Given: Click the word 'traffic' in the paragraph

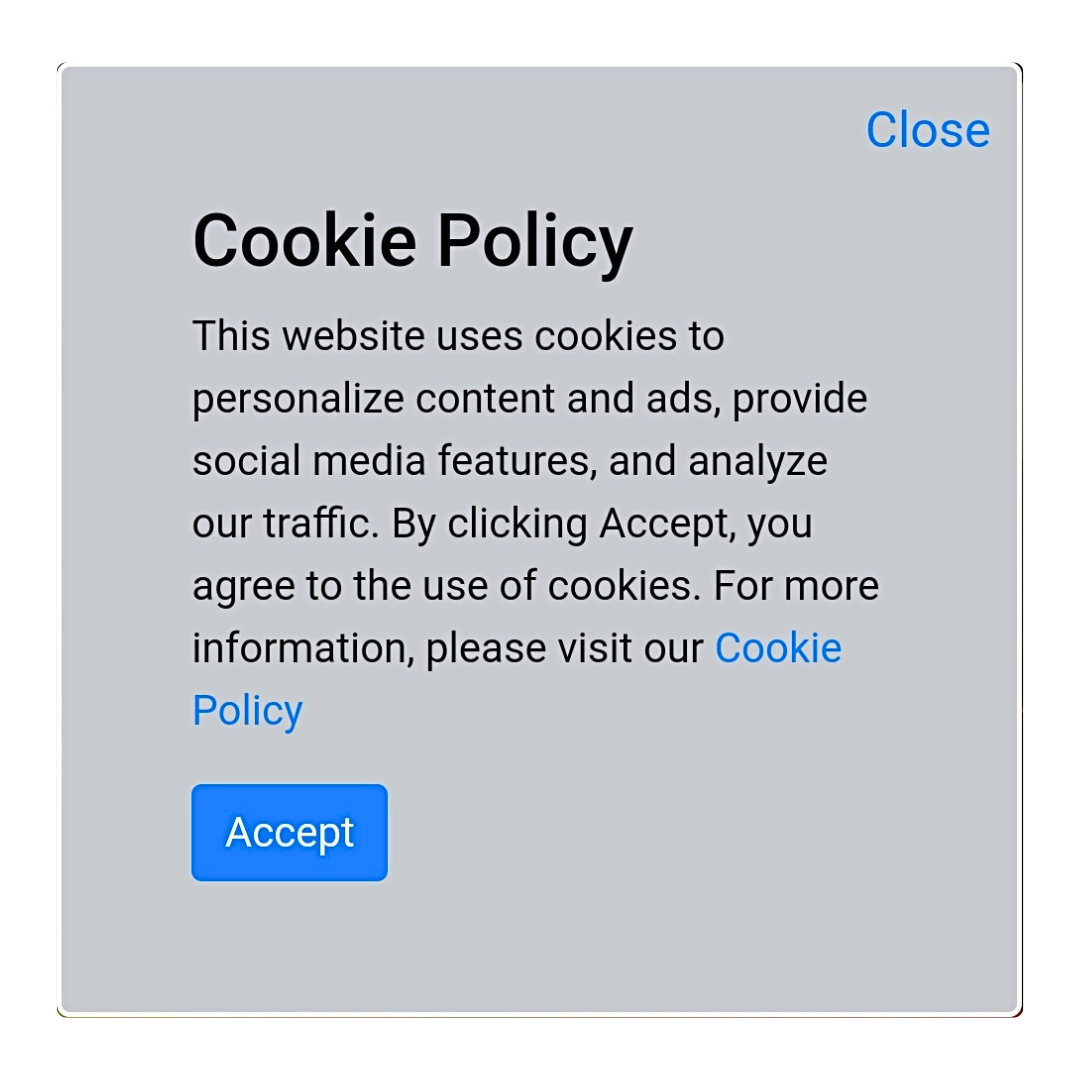Looking at the screenshot, I should [320, 523].
